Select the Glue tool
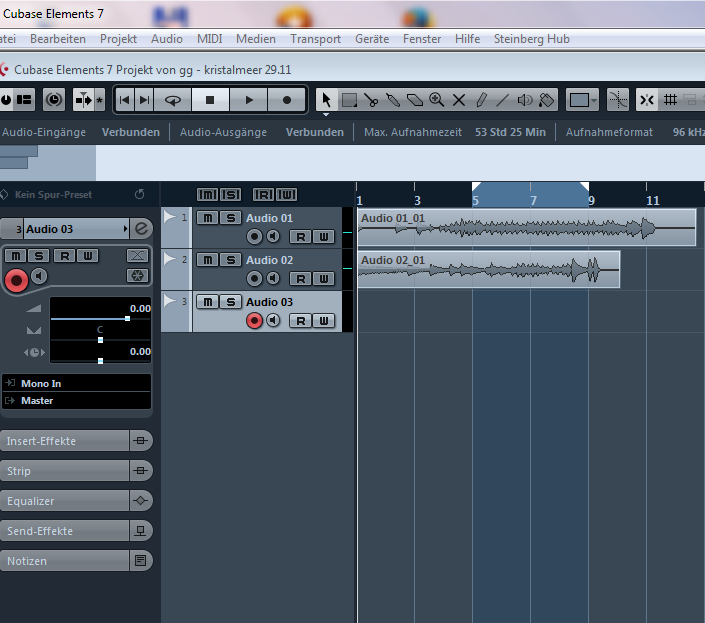This screenshot has width=705, height=623. pos(393,100)
